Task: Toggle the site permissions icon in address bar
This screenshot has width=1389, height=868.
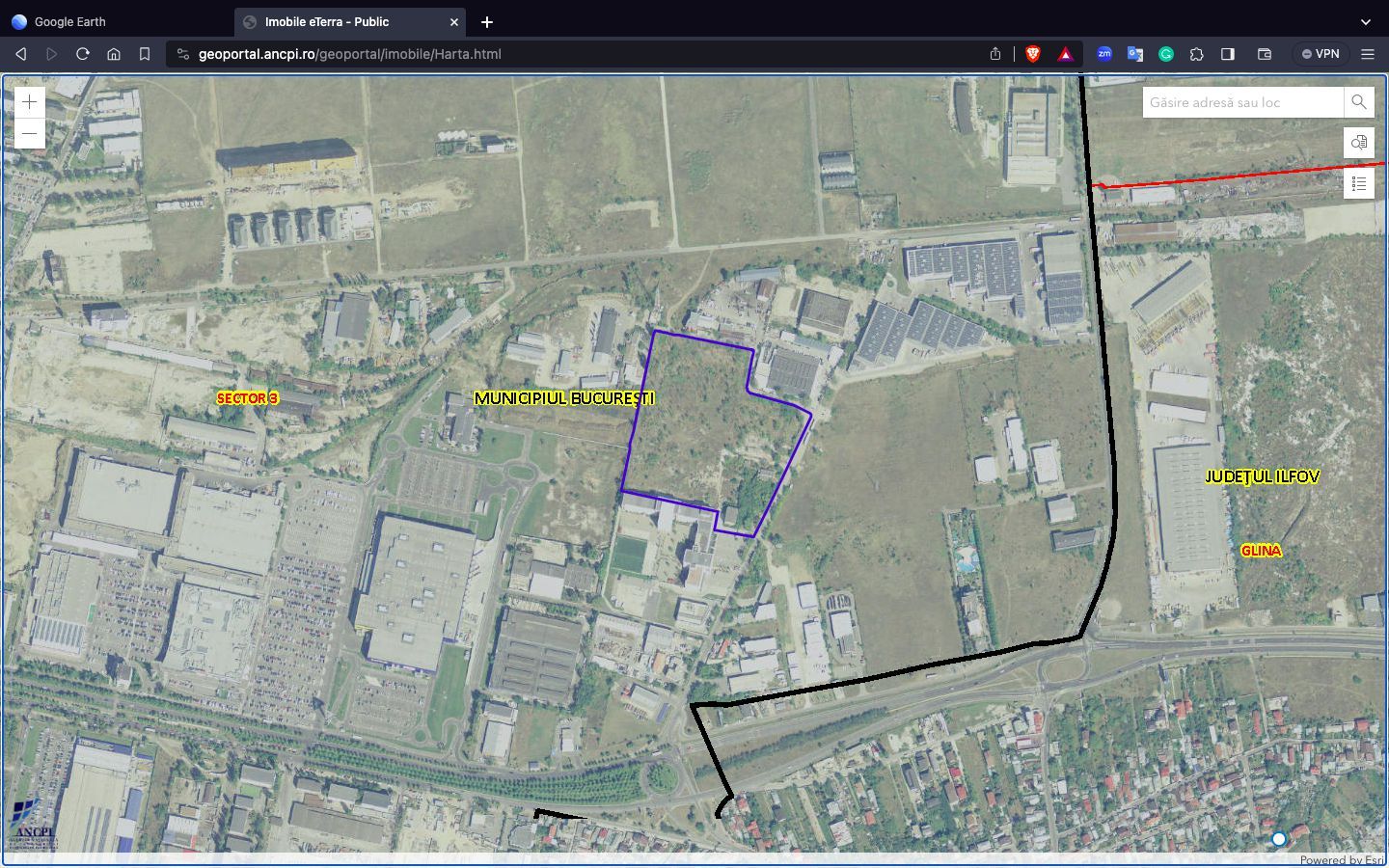Action: coord(182,54)
